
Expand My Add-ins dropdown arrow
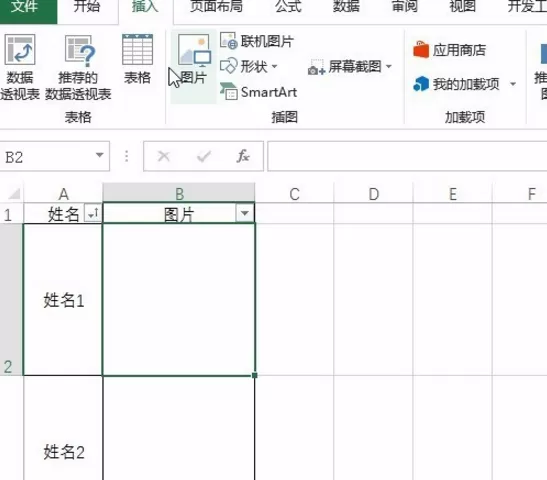[x=513, y=84]
